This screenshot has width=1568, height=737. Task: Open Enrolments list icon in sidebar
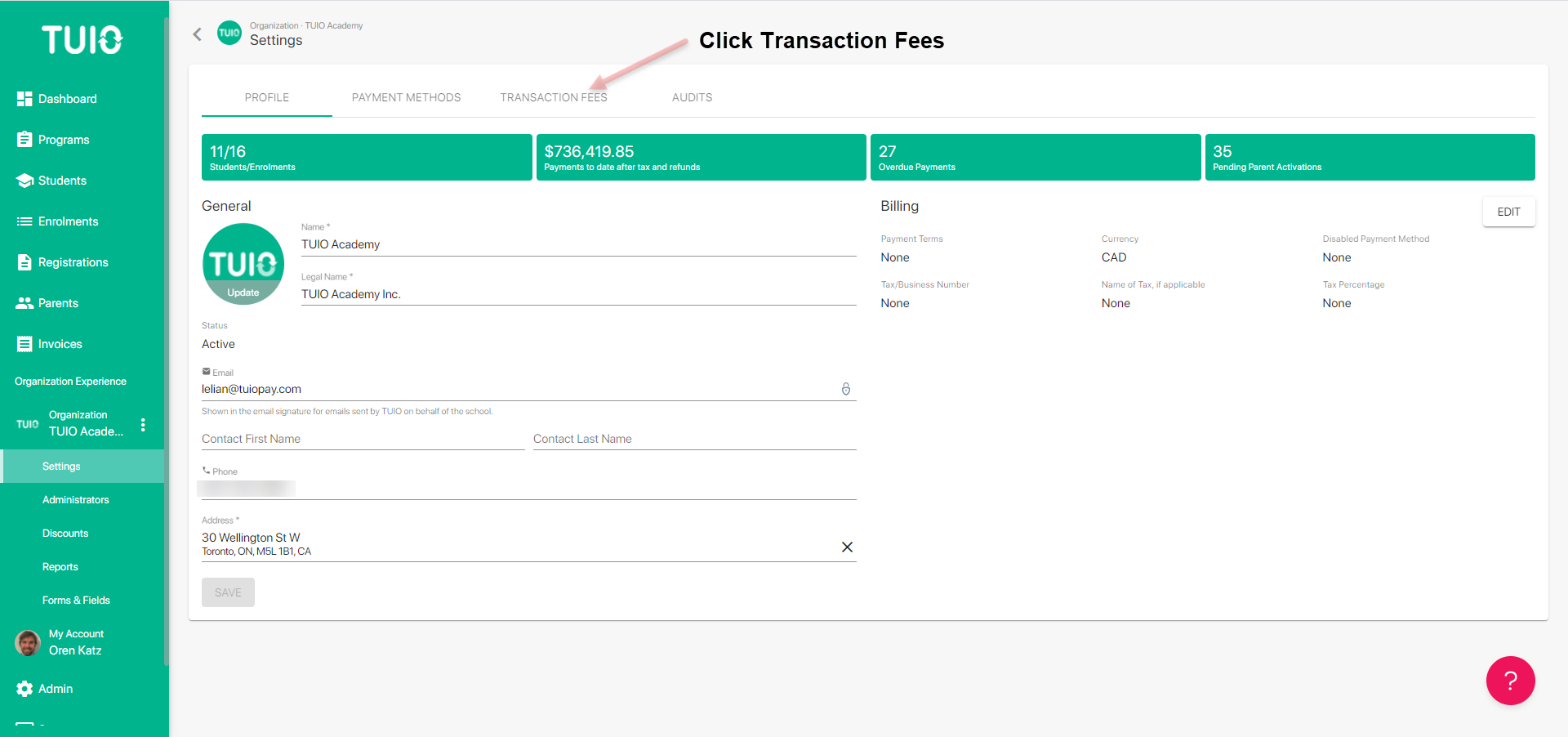coord(24,221)
